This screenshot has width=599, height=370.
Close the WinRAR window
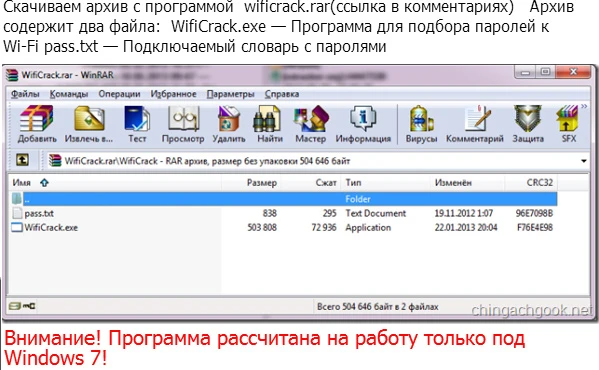[x=573, y=72]
